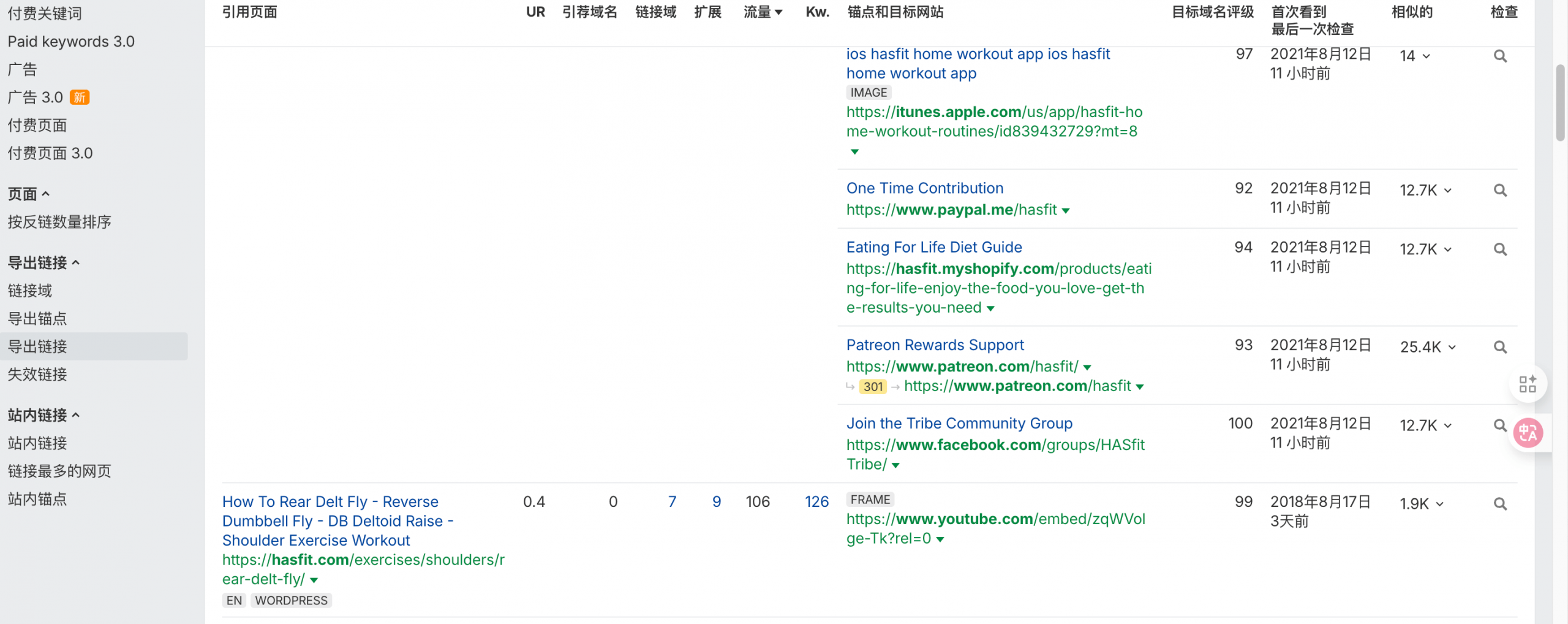Image resolution: width=1568 pixels, height=624 pixels.
Task: Open 付费页面 in the sidebar
Action: (x=37, y=126)
